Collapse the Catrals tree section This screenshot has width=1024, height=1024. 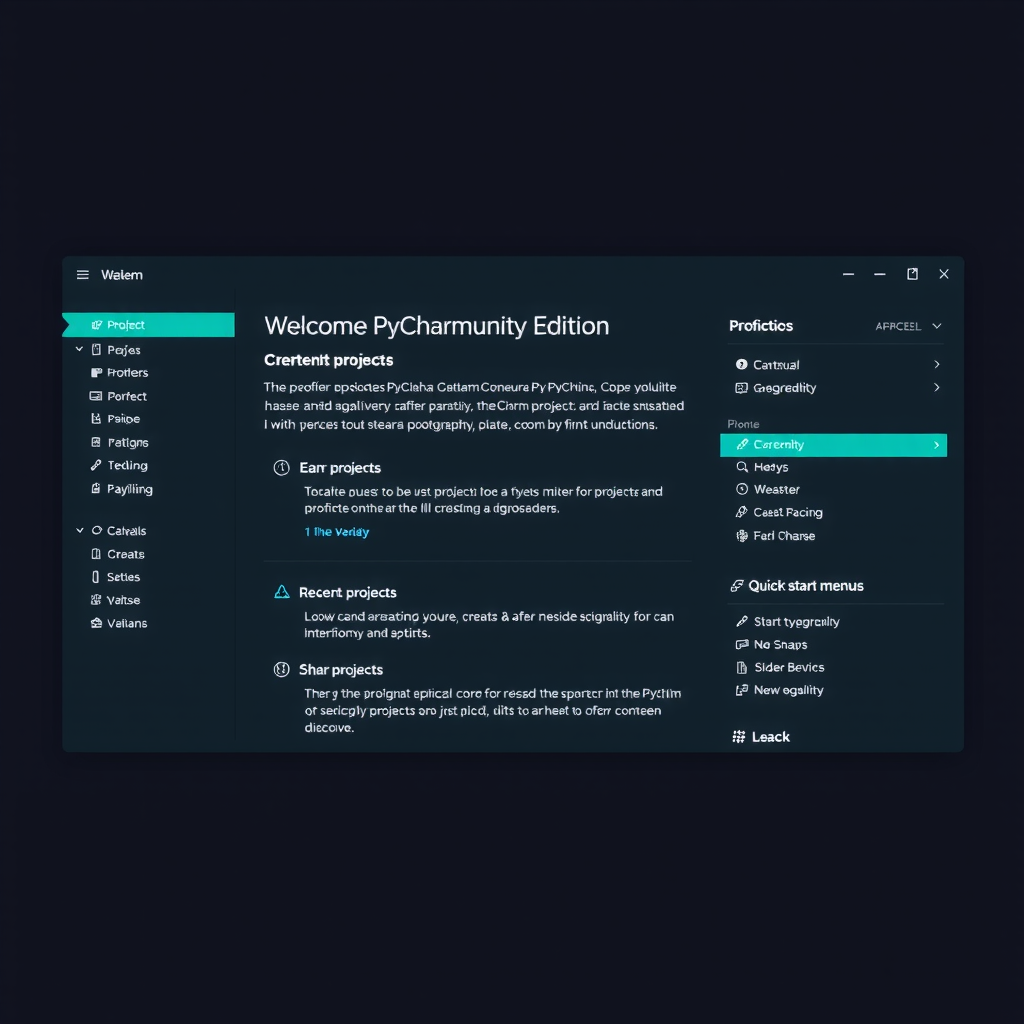[78, 530]
